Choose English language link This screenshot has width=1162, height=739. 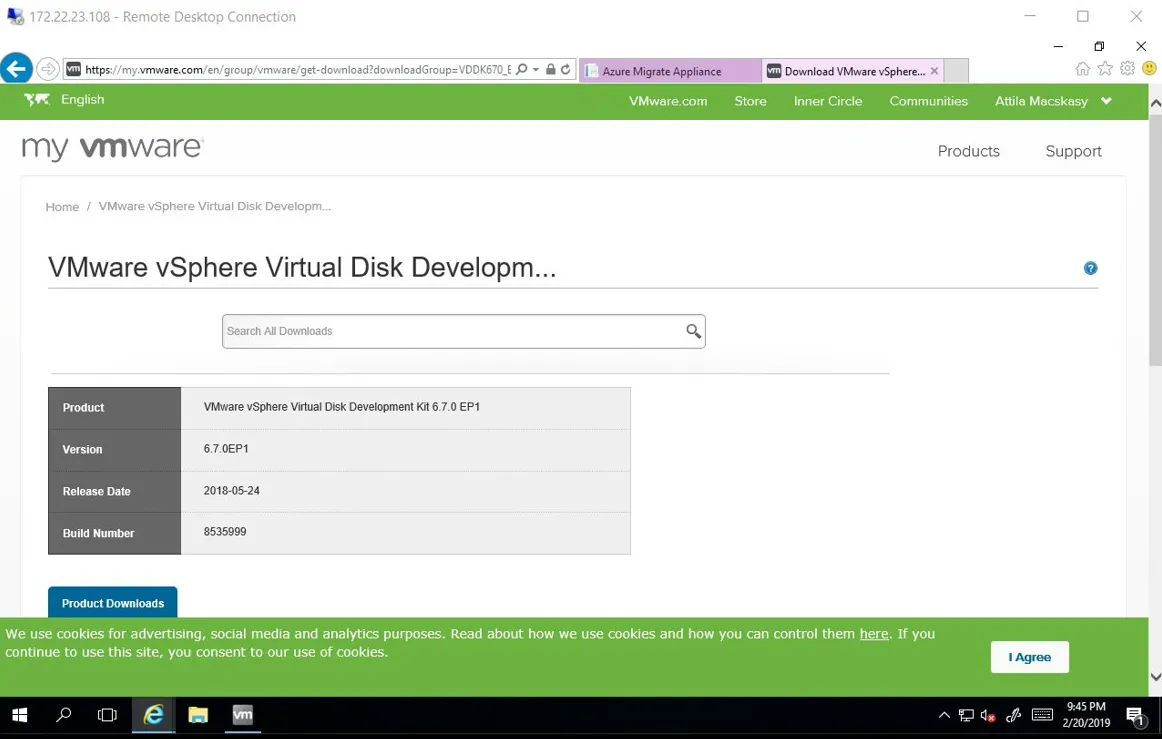pos(82,99)
